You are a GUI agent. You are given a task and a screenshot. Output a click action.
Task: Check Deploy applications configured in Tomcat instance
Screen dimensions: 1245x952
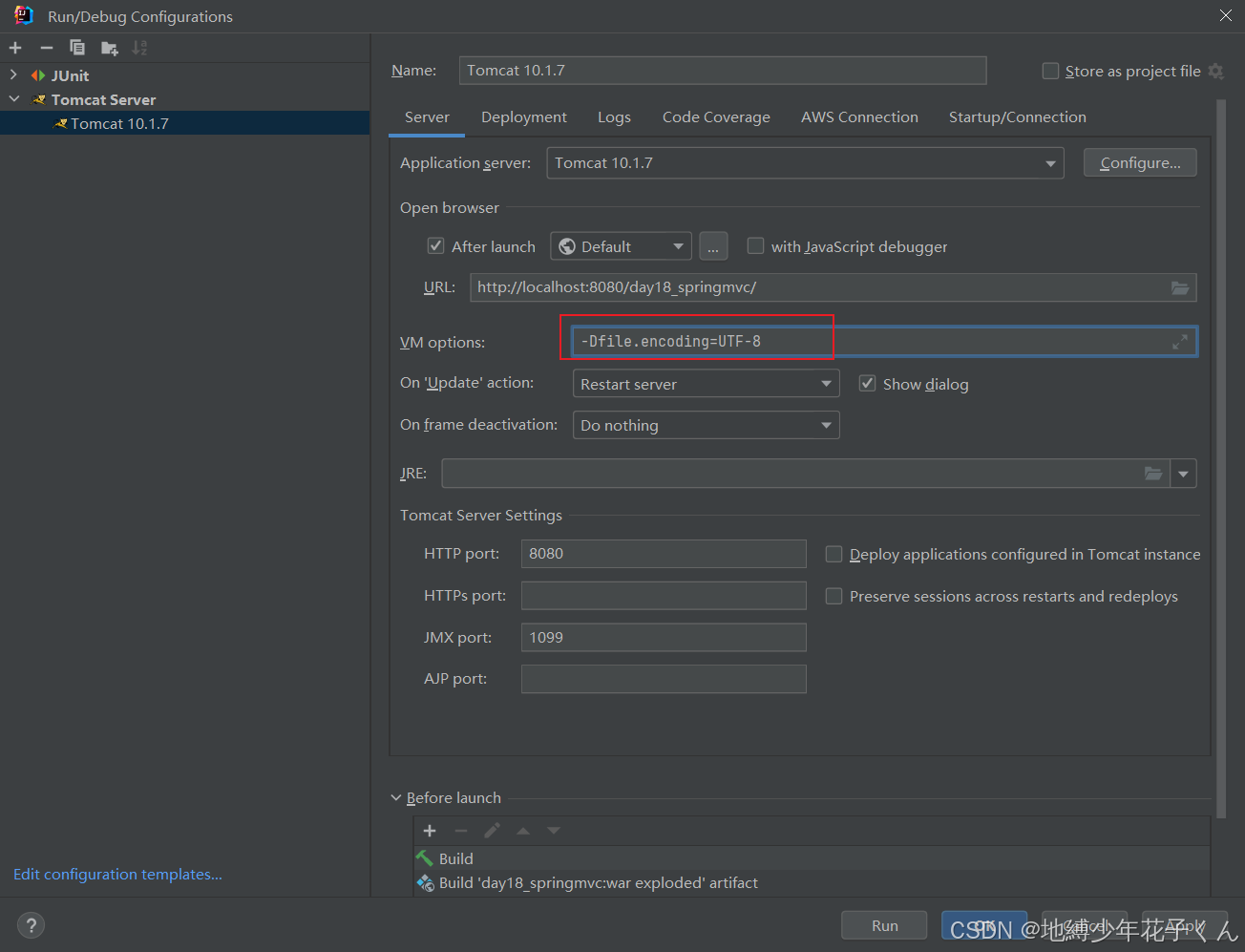click(x=834, y=555)
